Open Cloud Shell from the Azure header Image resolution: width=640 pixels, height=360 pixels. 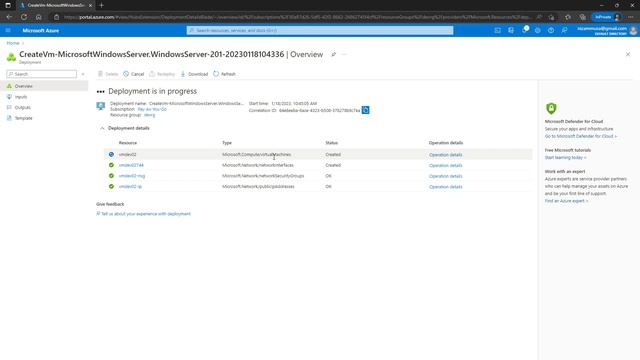[x=497, y=31]
